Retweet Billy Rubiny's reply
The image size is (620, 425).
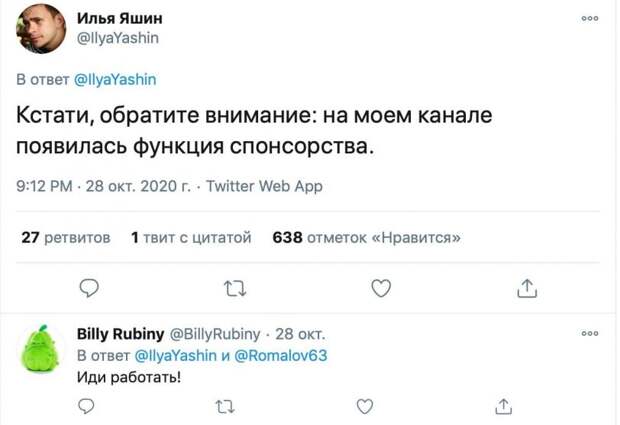click(x=223, y=406)
